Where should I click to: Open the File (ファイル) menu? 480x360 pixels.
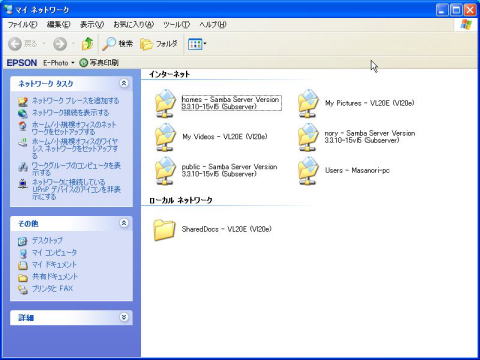tap(22, 25)
